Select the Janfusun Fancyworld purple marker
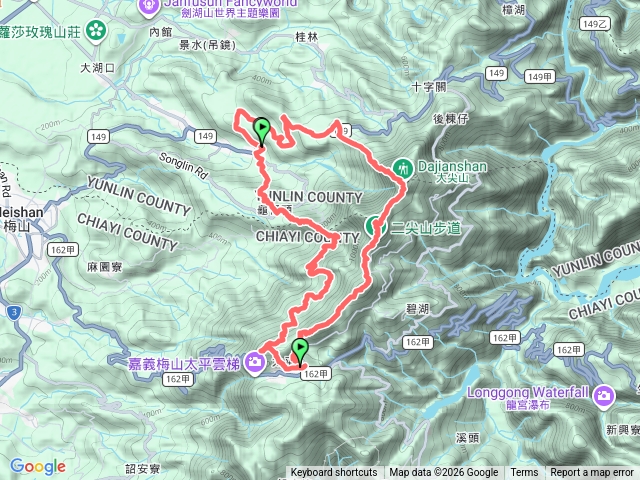 tap(149, 7)
